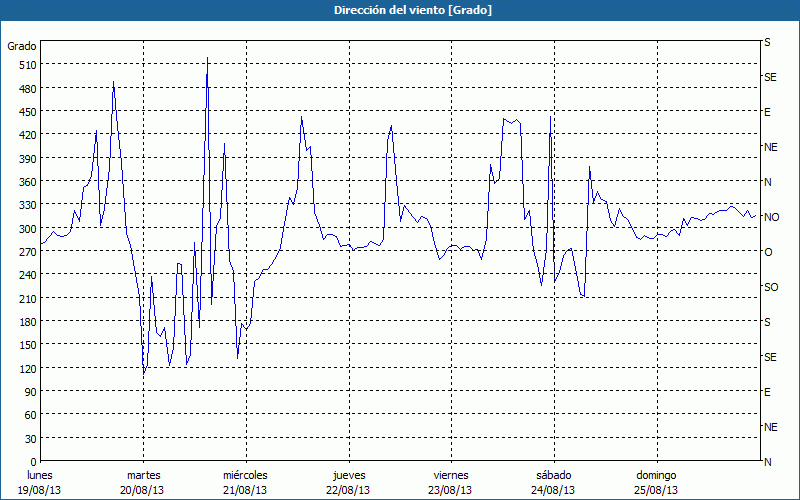Click the lowest blue line dip near 120 on martes

pos(144,374)
